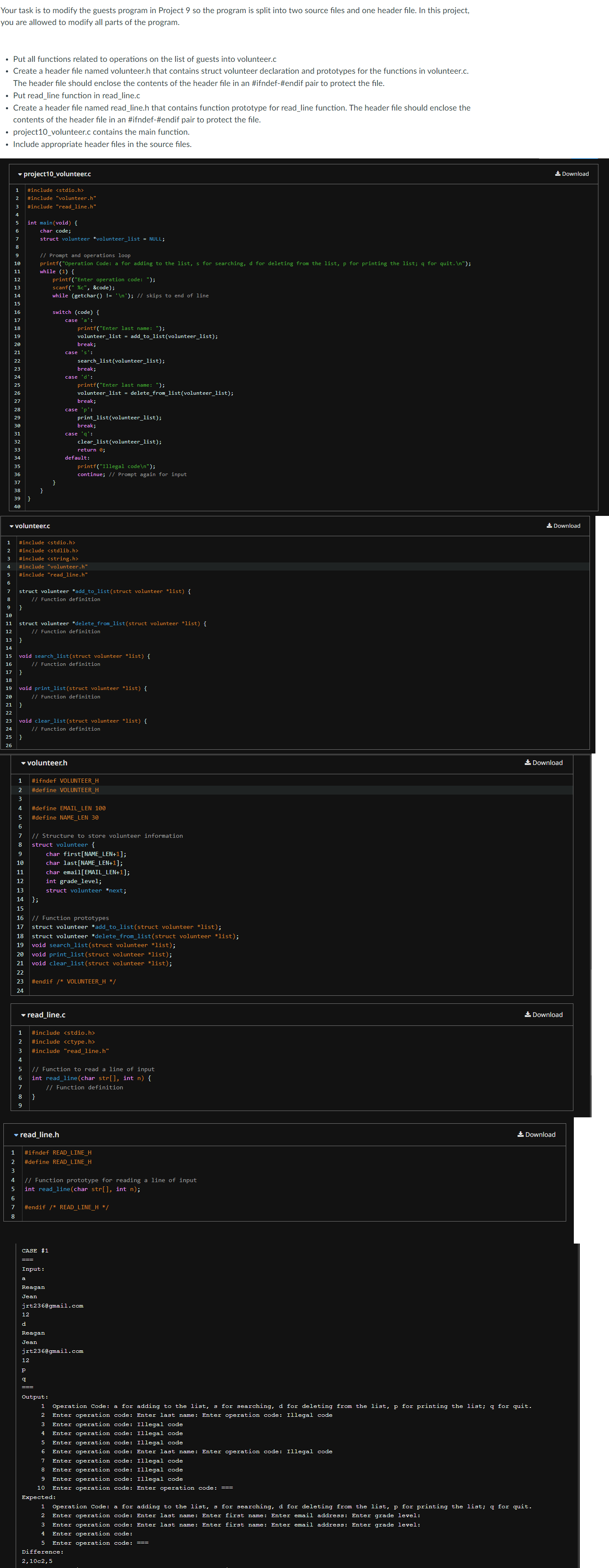Click the 'int main(void)' code line
The width and height of the screenshot is (609, 1568).
[x=53, y=223]
